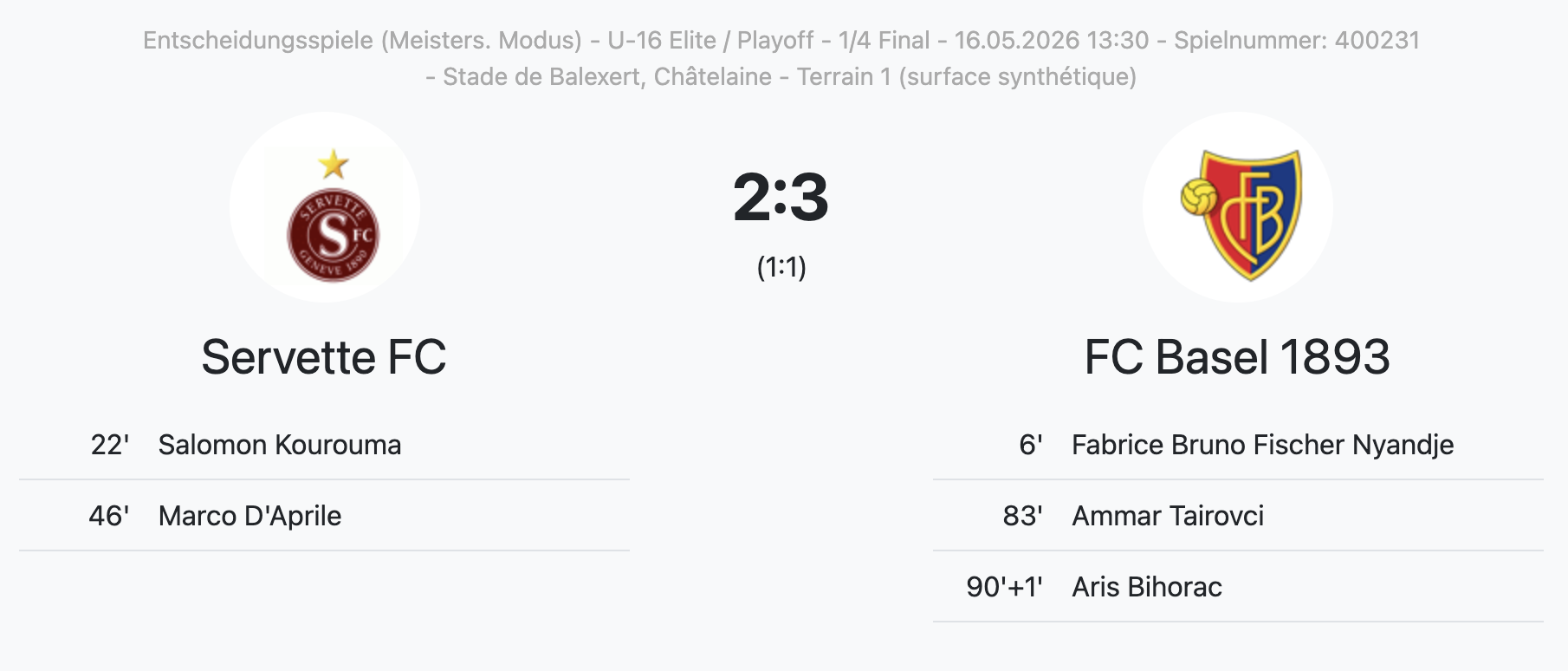Click the U-16 Elite / Playoff header text

click(710, 41)
